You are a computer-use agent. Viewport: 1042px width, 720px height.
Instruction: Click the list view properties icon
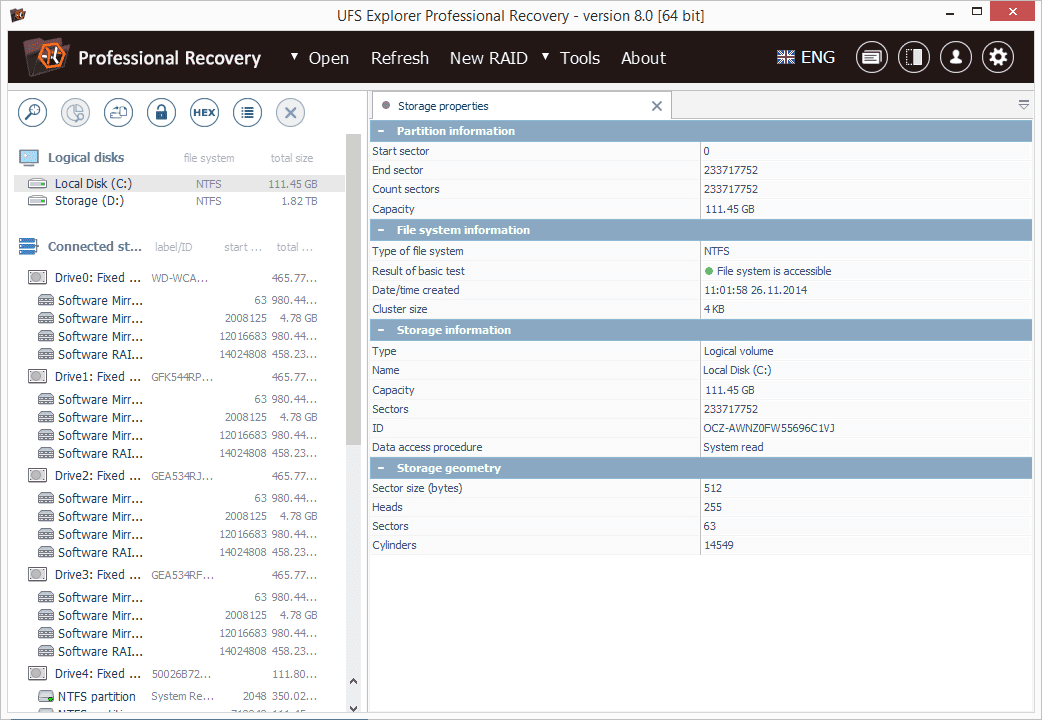coord(247,112)
